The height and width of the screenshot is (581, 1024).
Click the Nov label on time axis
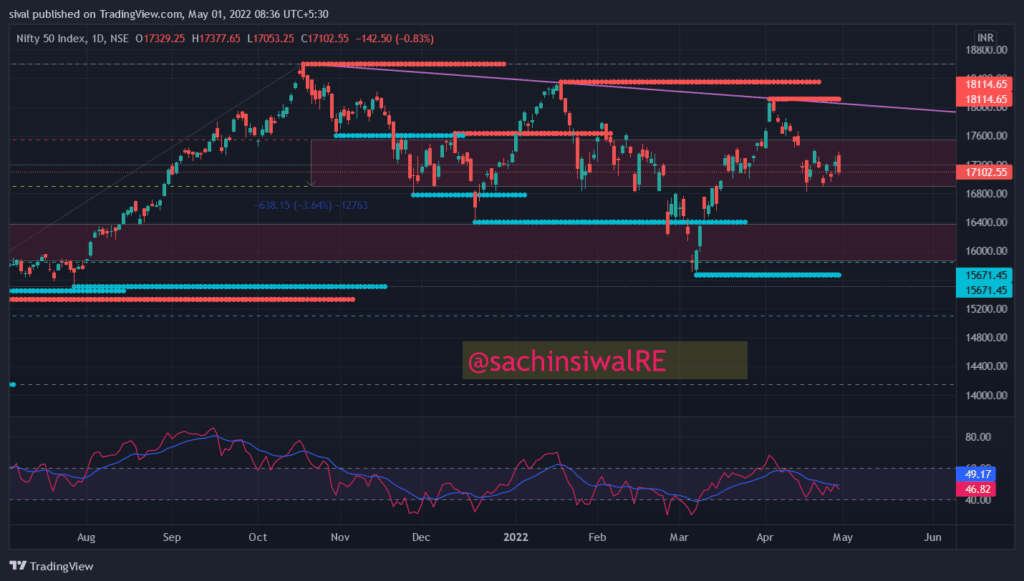(340, 537)
